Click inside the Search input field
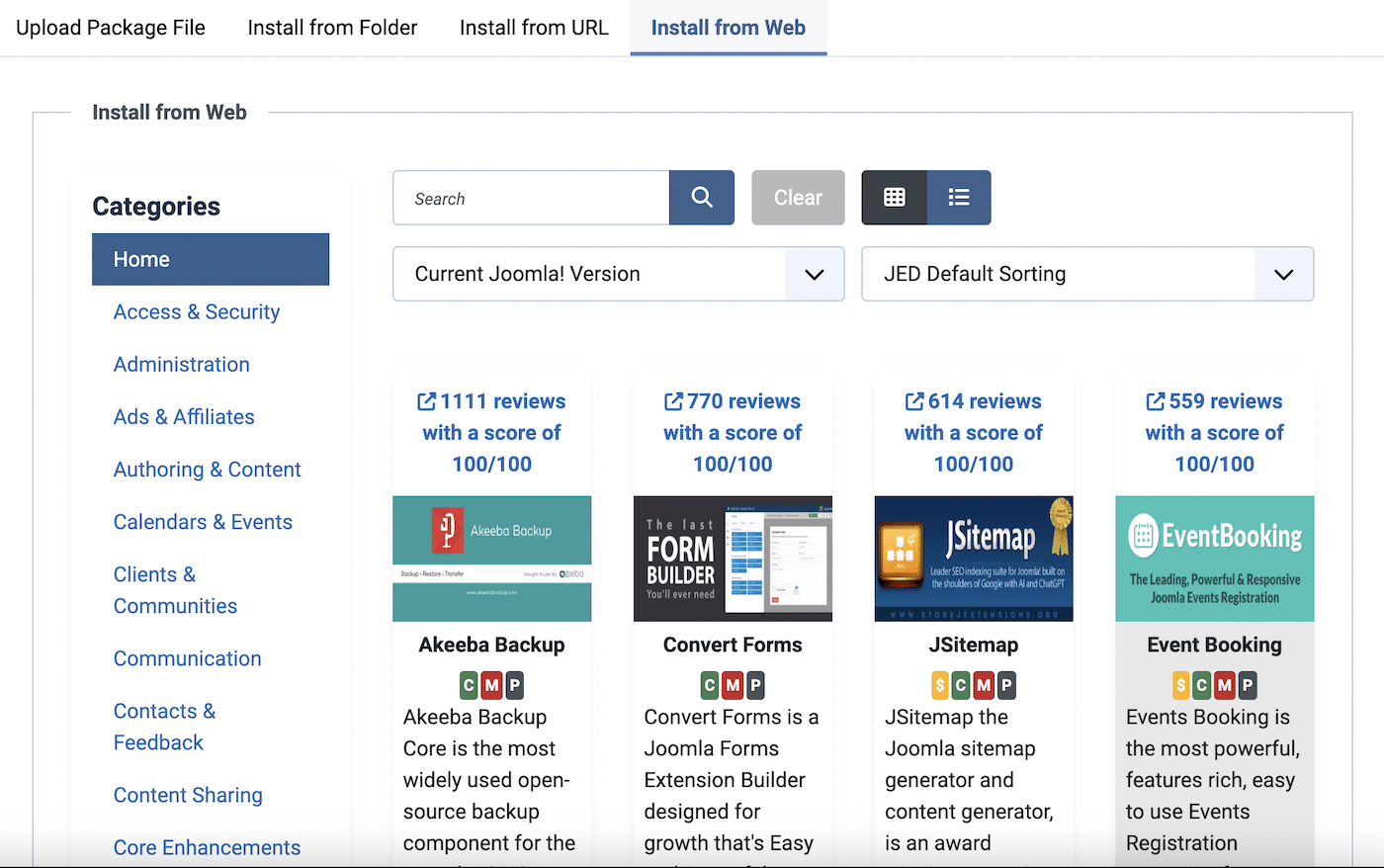The image size is (1384, 868). tap(531, 198)
